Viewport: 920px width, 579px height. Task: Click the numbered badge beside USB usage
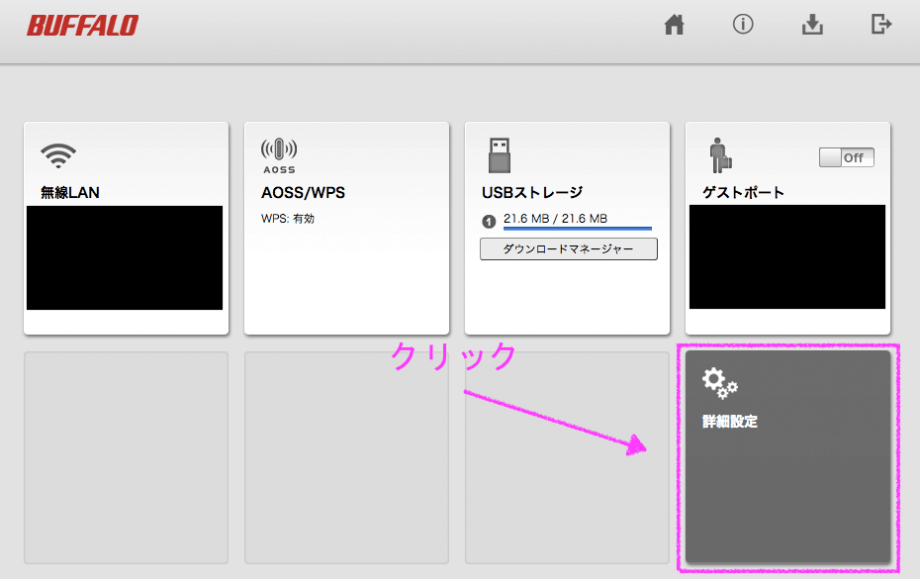[x=489, y=221]
